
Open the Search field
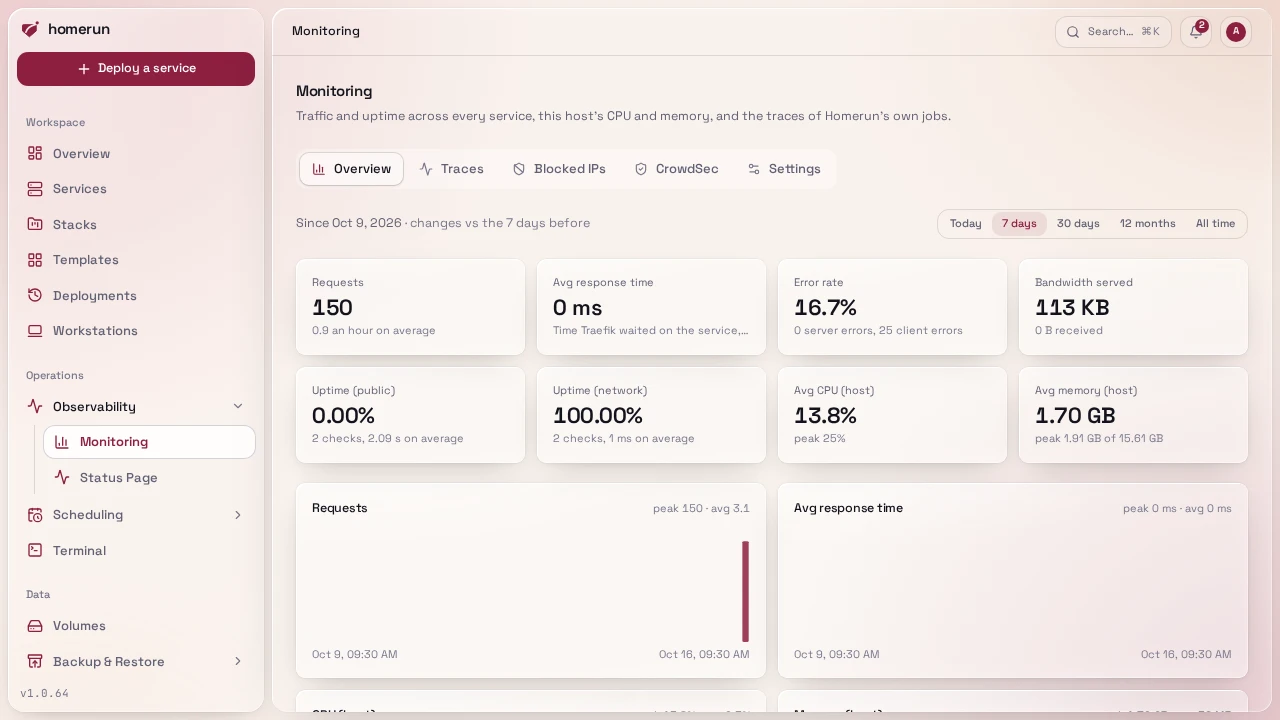click(x=1113, y=32)
